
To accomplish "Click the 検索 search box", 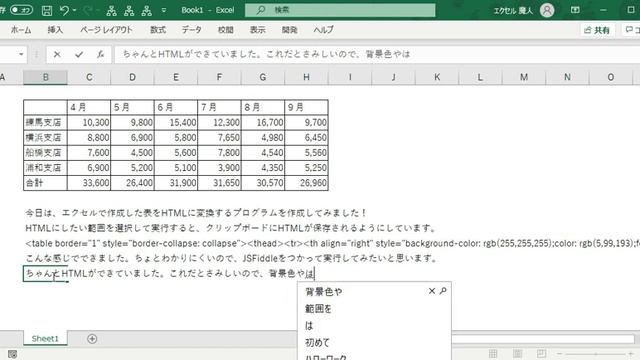I will (x=340, y=10).
